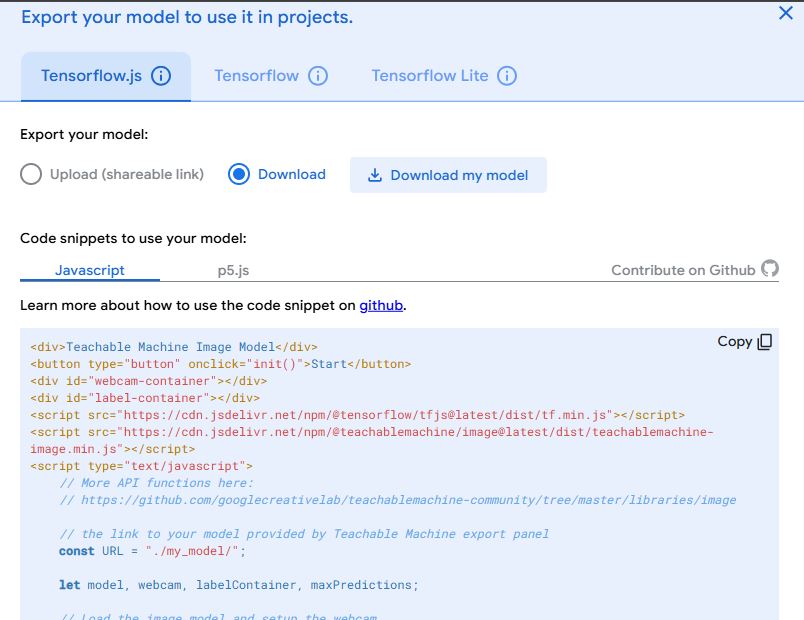Click the Download option label
The width and height of the screenshot is (804, 620).
pos(292,174)
